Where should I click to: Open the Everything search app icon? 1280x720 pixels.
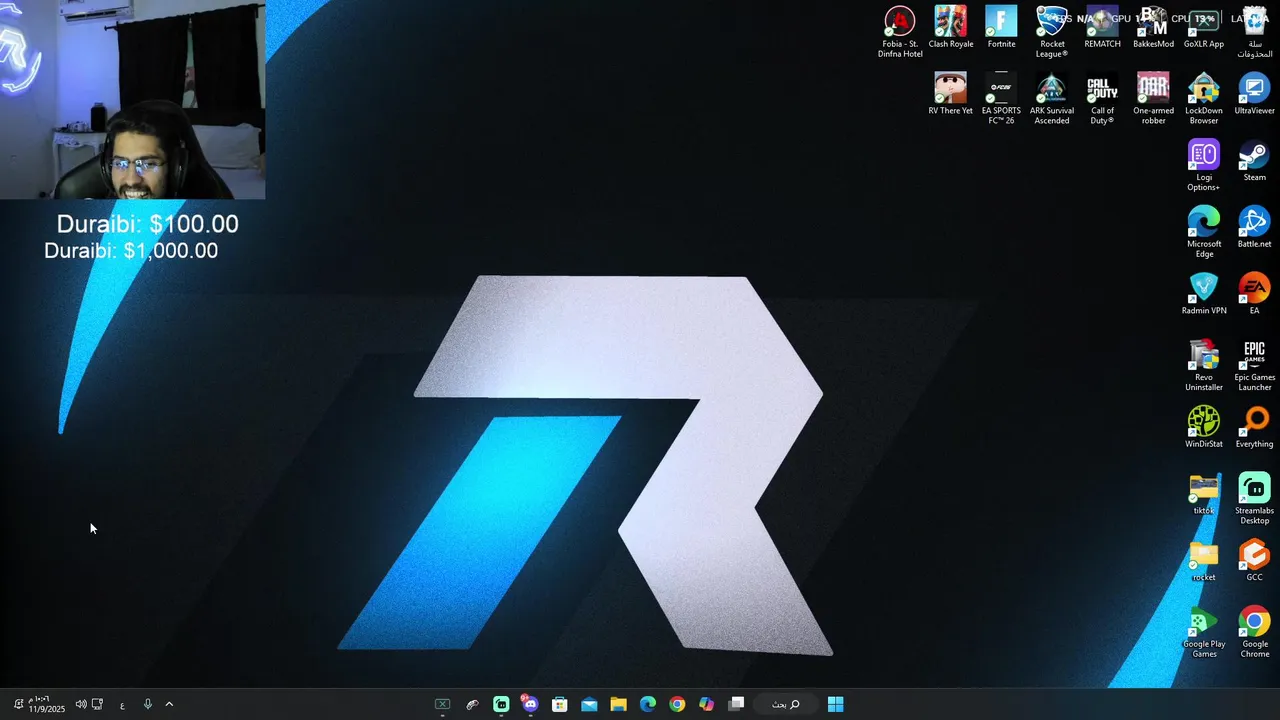tap(1254, 428)
